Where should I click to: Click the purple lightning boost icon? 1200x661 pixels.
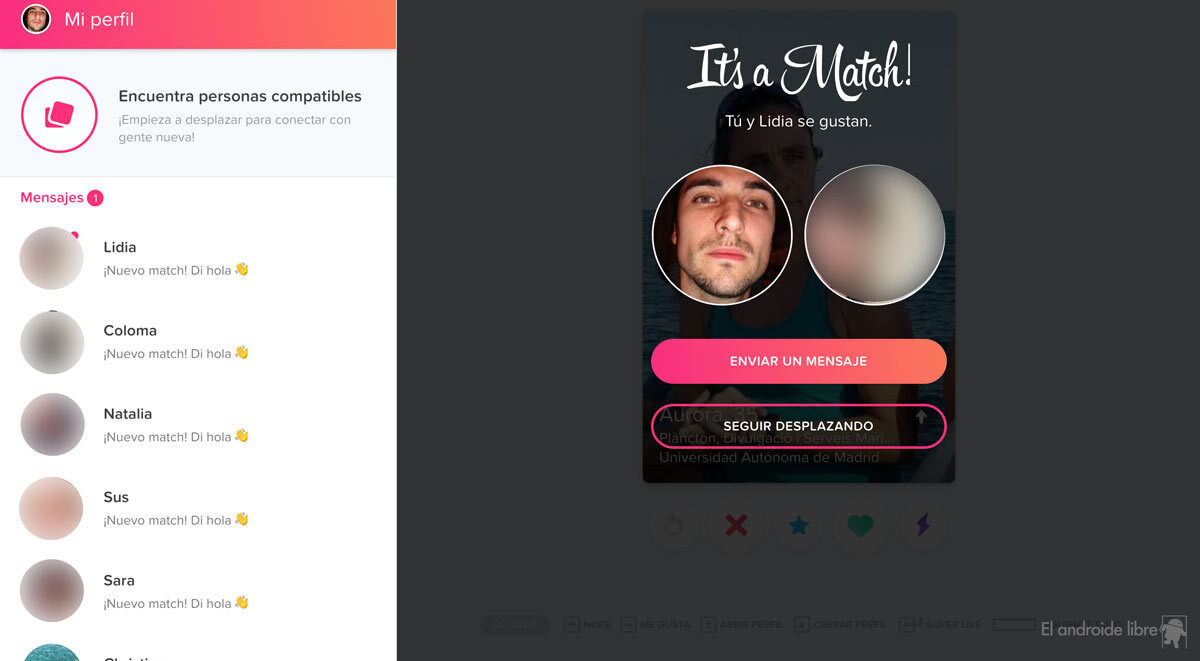922,525
